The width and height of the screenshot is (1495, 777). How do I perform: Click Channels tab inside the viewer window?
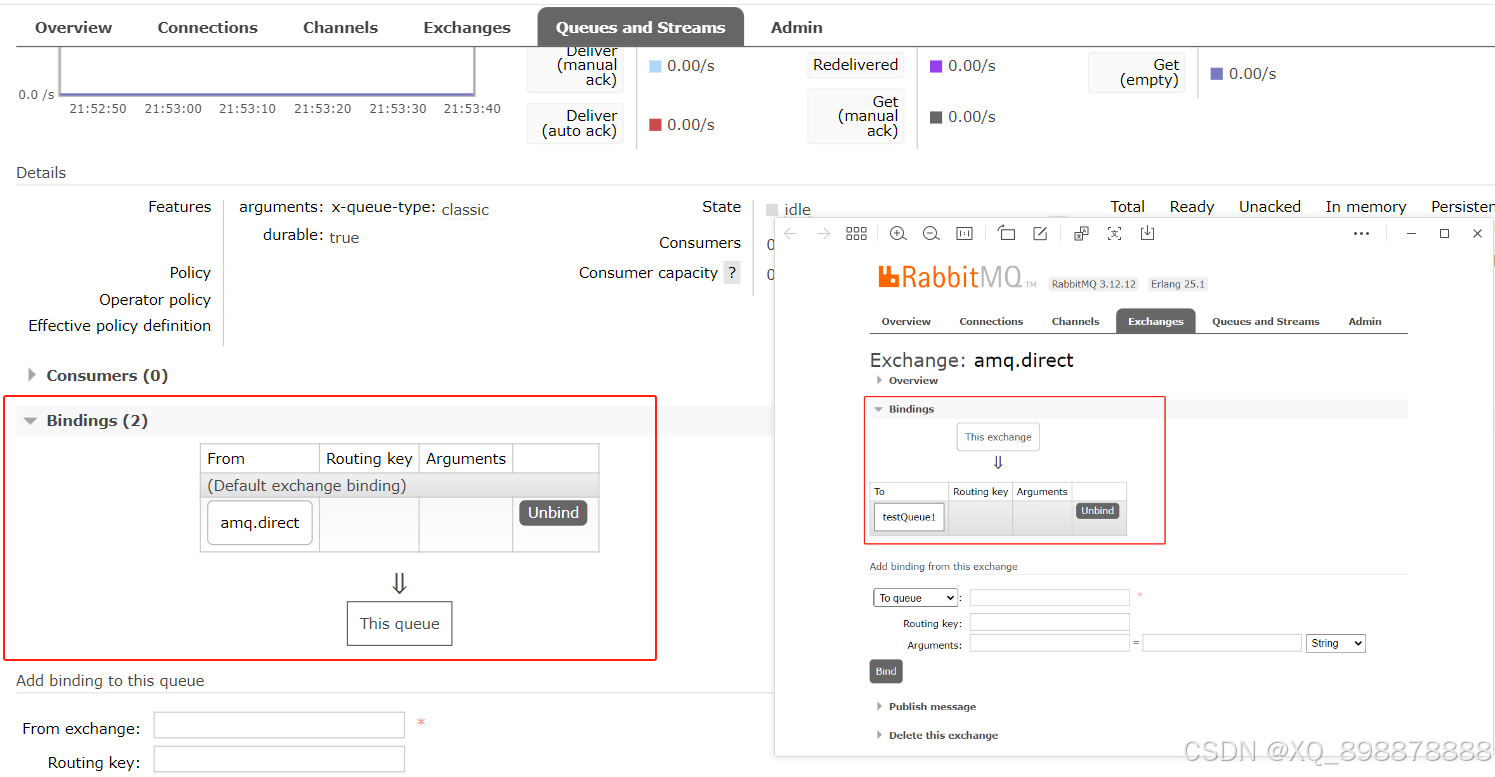1076,322
